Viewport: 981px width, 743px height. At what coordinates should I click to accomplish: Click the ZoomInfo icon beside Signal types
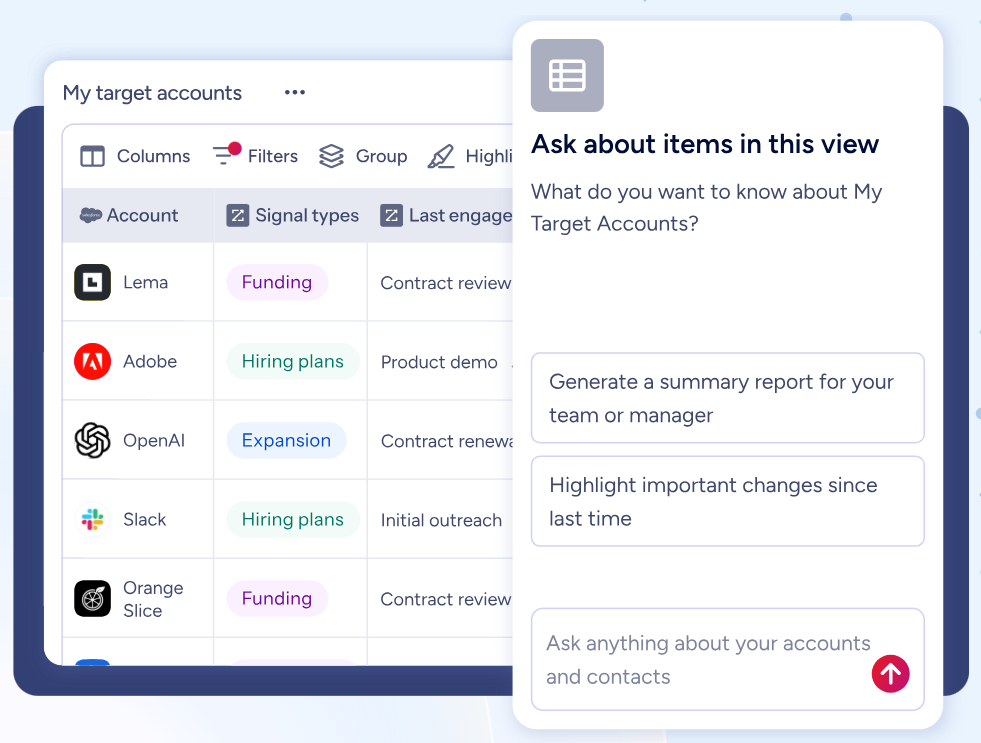238,216
